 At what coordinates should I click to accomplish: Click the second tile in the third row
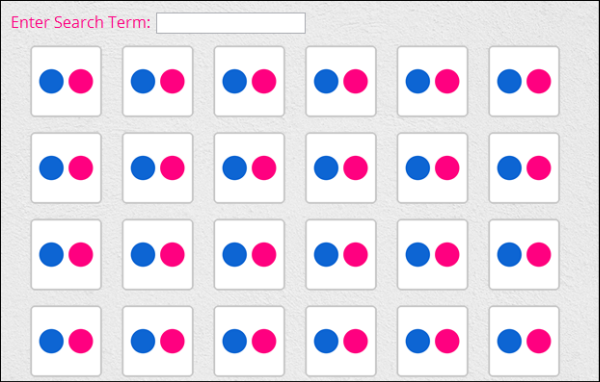pyautogui.click(x=158, y=254)
